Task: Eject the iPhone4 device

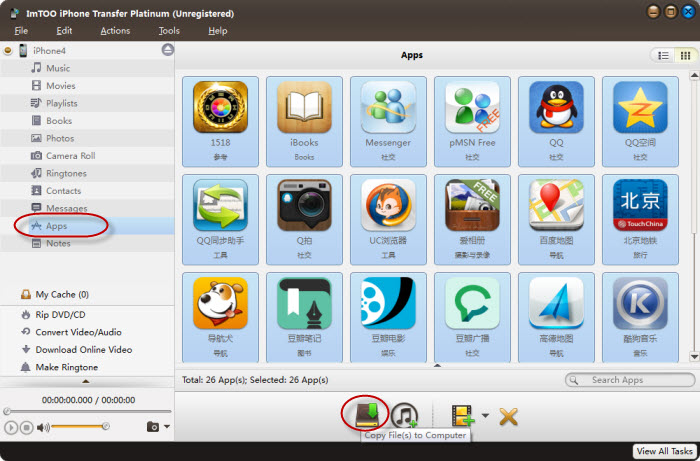Action: [167, 50]
